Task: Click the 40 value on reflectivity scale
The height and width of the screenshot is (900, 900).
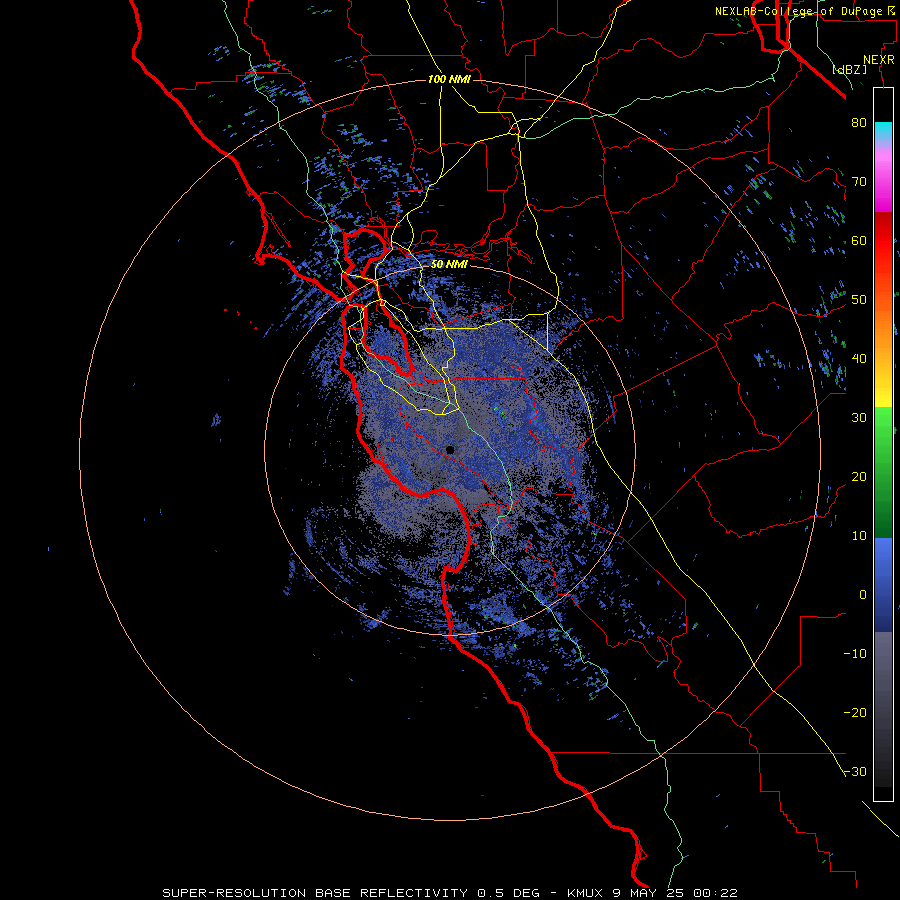Action: pos(859,358)
